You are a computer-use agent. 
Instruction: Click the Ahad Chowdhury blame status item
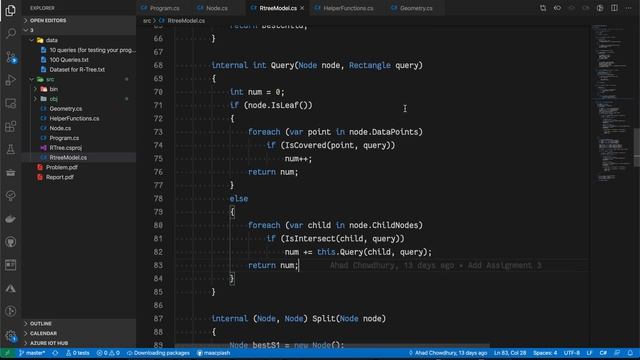pos(448,353)
